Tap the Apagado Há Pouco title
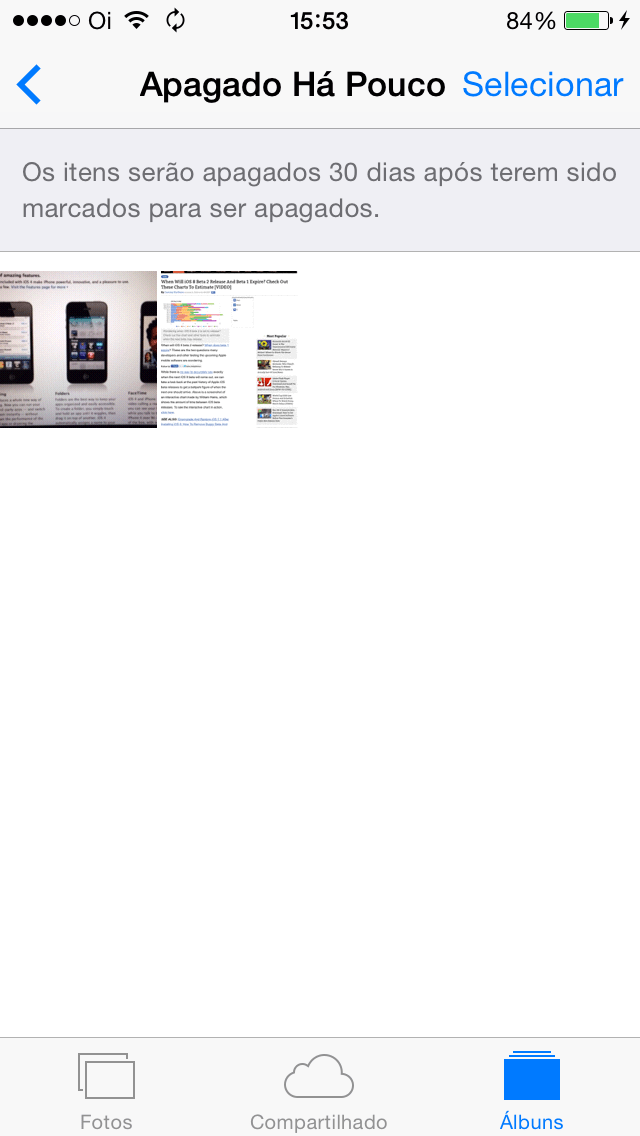 [292, 85]
